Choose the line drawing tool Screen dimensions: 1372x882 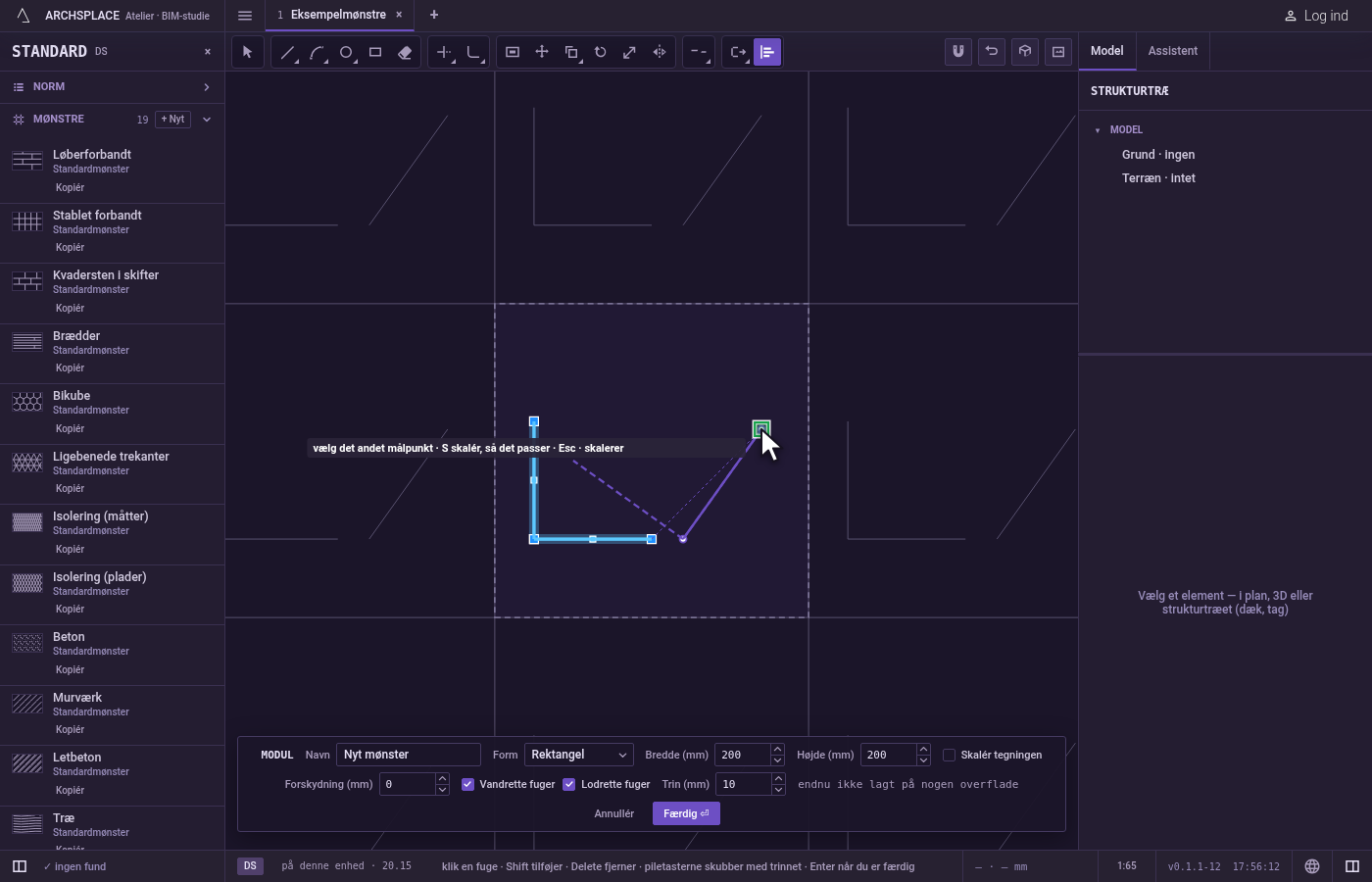(x=287, y=52)
